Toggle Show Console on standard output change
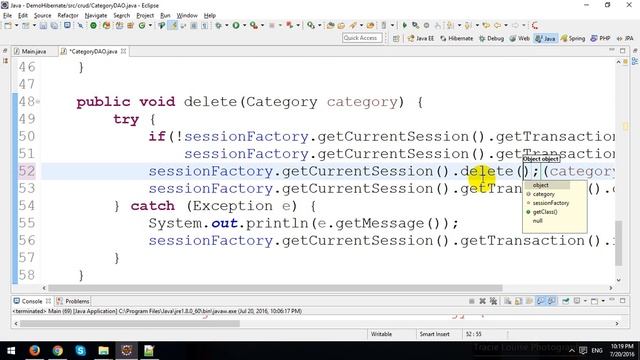640x360 pixels. (x=541, y=301)
